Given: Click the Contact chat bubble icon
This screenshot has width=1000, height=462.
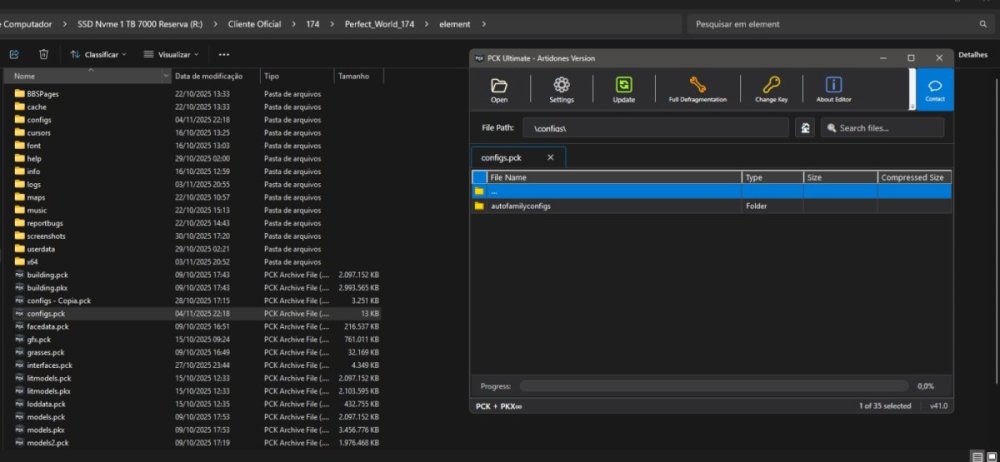Looking at the screenshot, I should pyautogui.click(x=935, y=89).
